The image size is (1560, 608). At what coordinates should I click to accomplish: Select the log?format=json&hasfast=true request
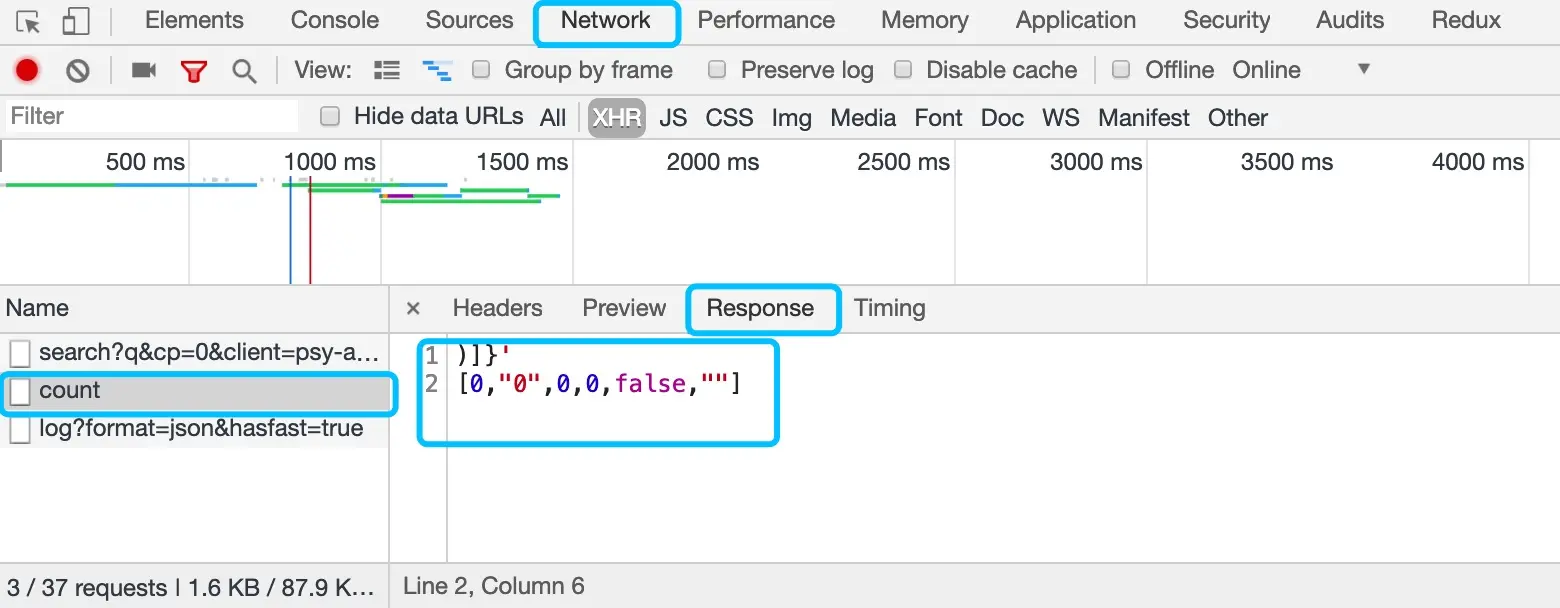(195, 429)
